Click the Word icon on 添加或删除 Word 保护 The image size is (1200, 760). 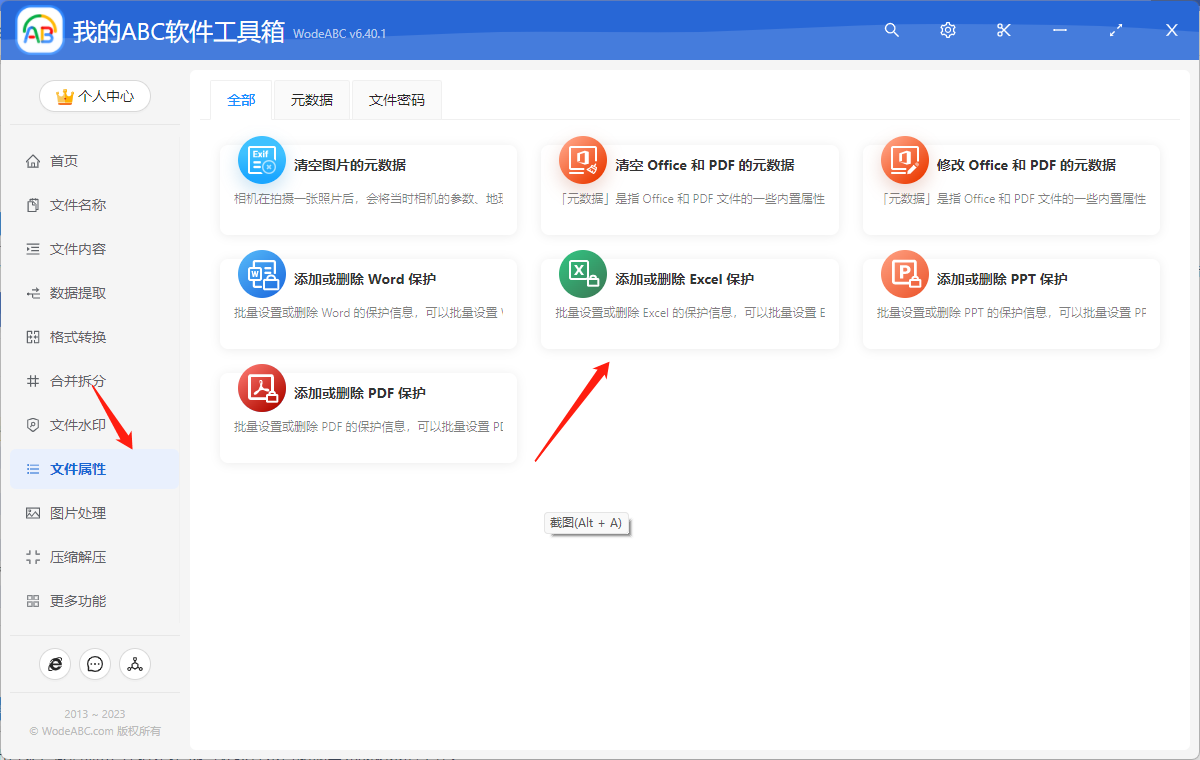pos(261,273)
